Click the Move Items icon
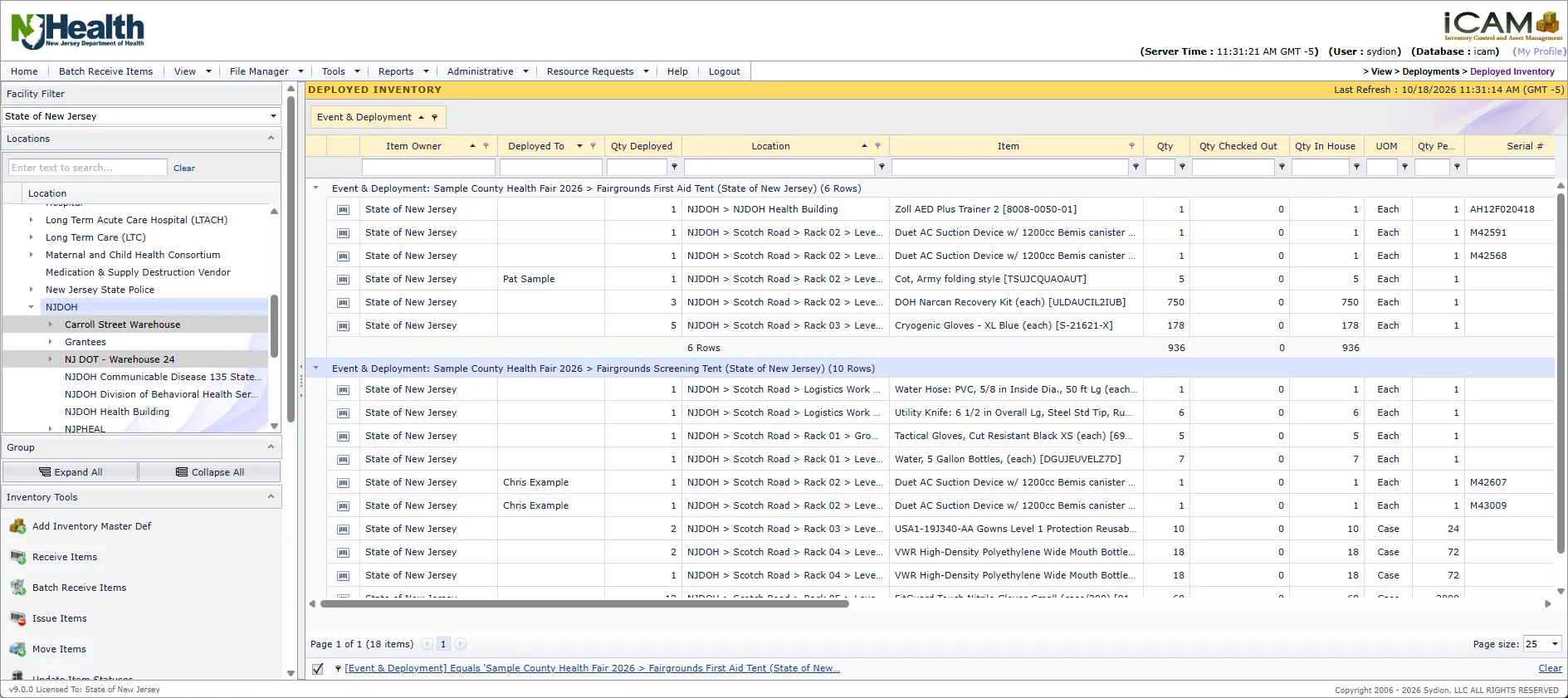 [17, 649]
